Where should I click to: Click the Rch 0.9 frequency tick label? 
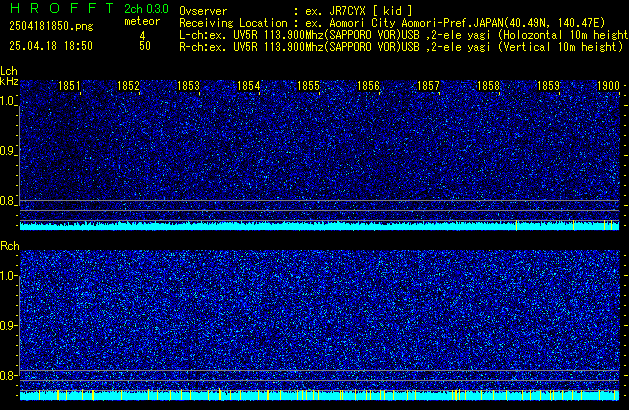7,325
